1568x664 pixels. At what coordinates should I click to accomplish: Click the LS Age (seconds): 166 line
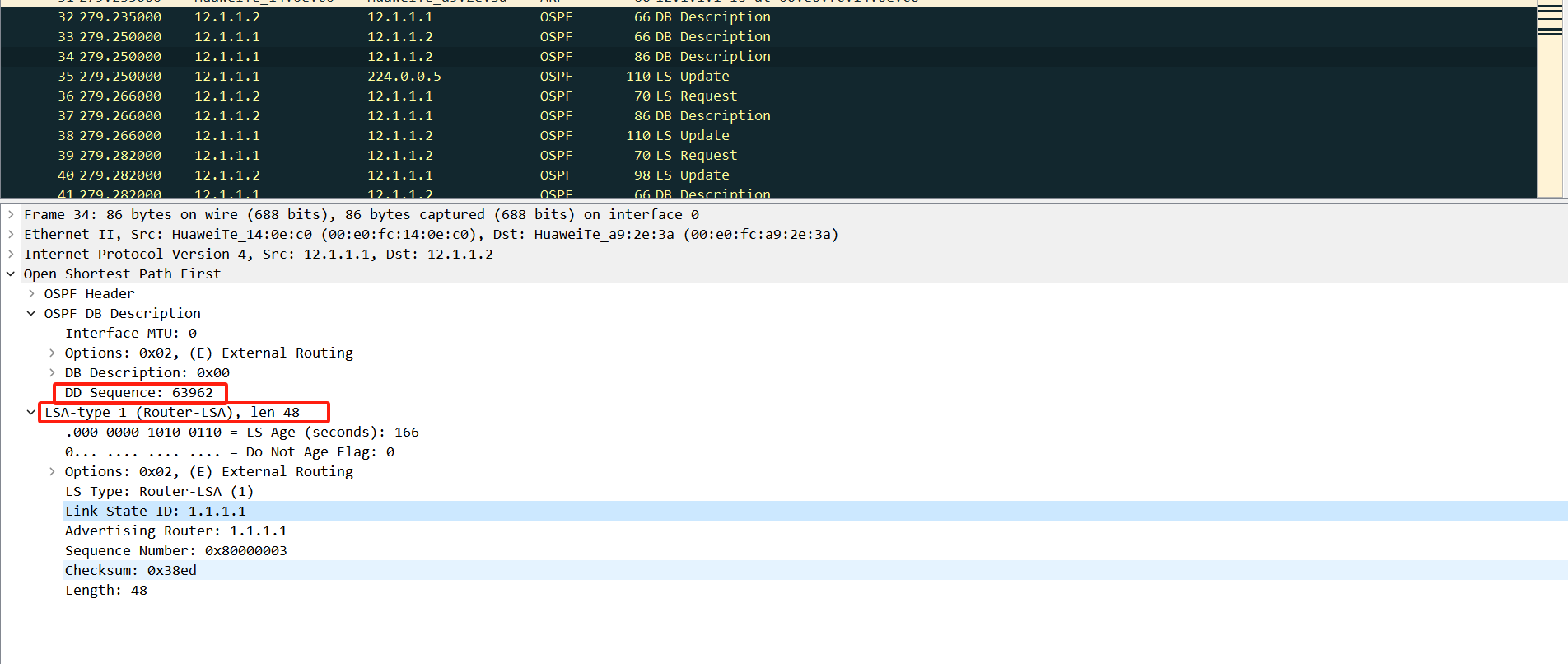(242, 432)
